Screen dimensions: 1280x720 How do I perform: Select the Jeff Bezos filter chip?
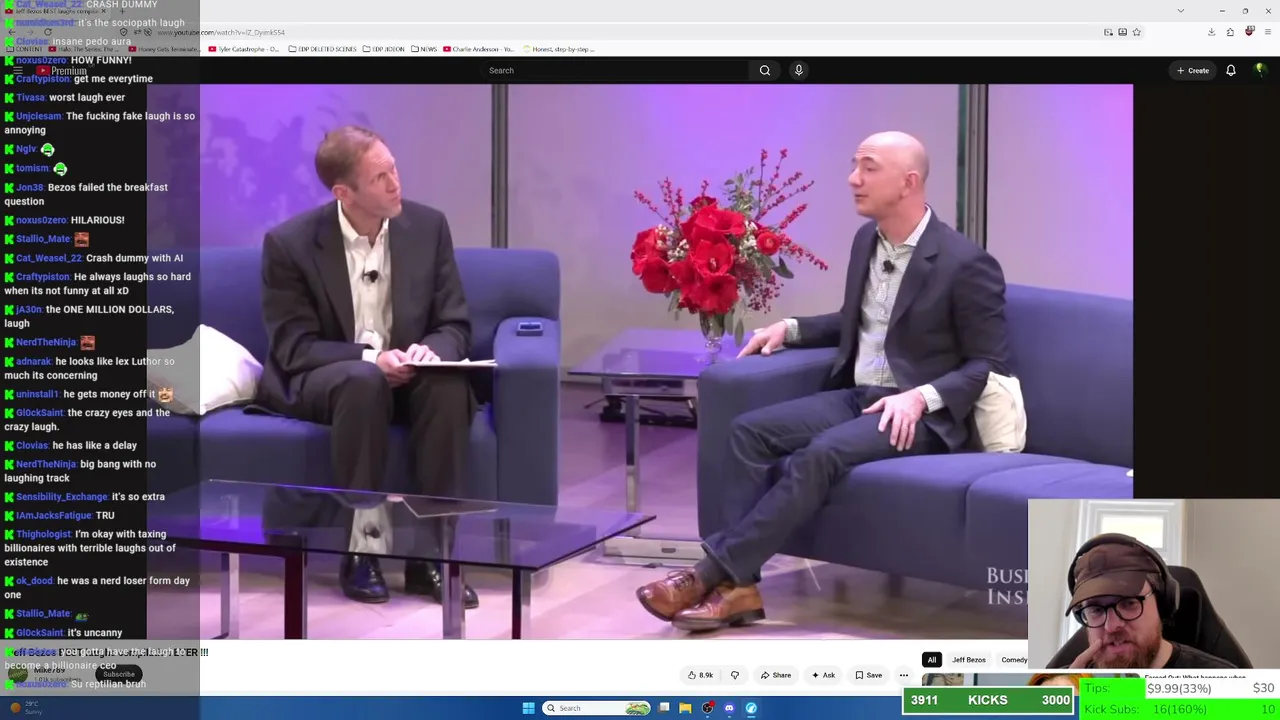968,660
